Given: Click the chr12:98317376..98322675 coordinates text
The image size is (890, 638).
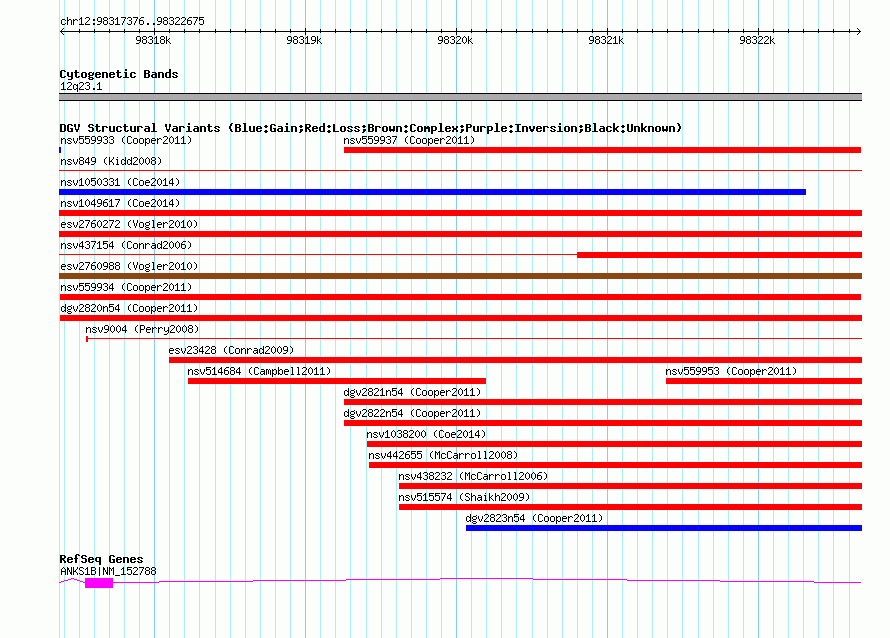Looking at the screenshot, I should point(132,21).
